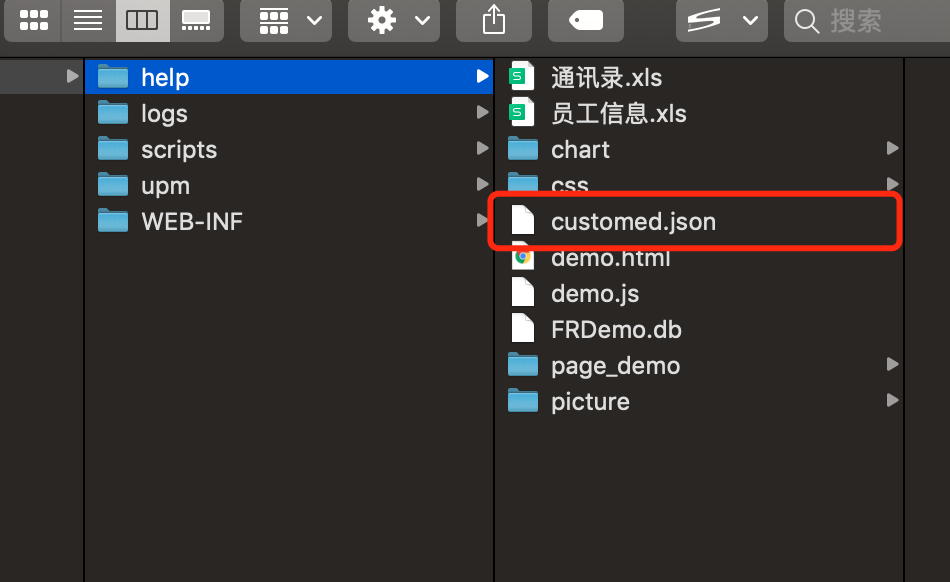Viewport: 950px width, 582px height.
Task: Select the 通讯录.xls spreadsheet file
Action: coord(606,78)
